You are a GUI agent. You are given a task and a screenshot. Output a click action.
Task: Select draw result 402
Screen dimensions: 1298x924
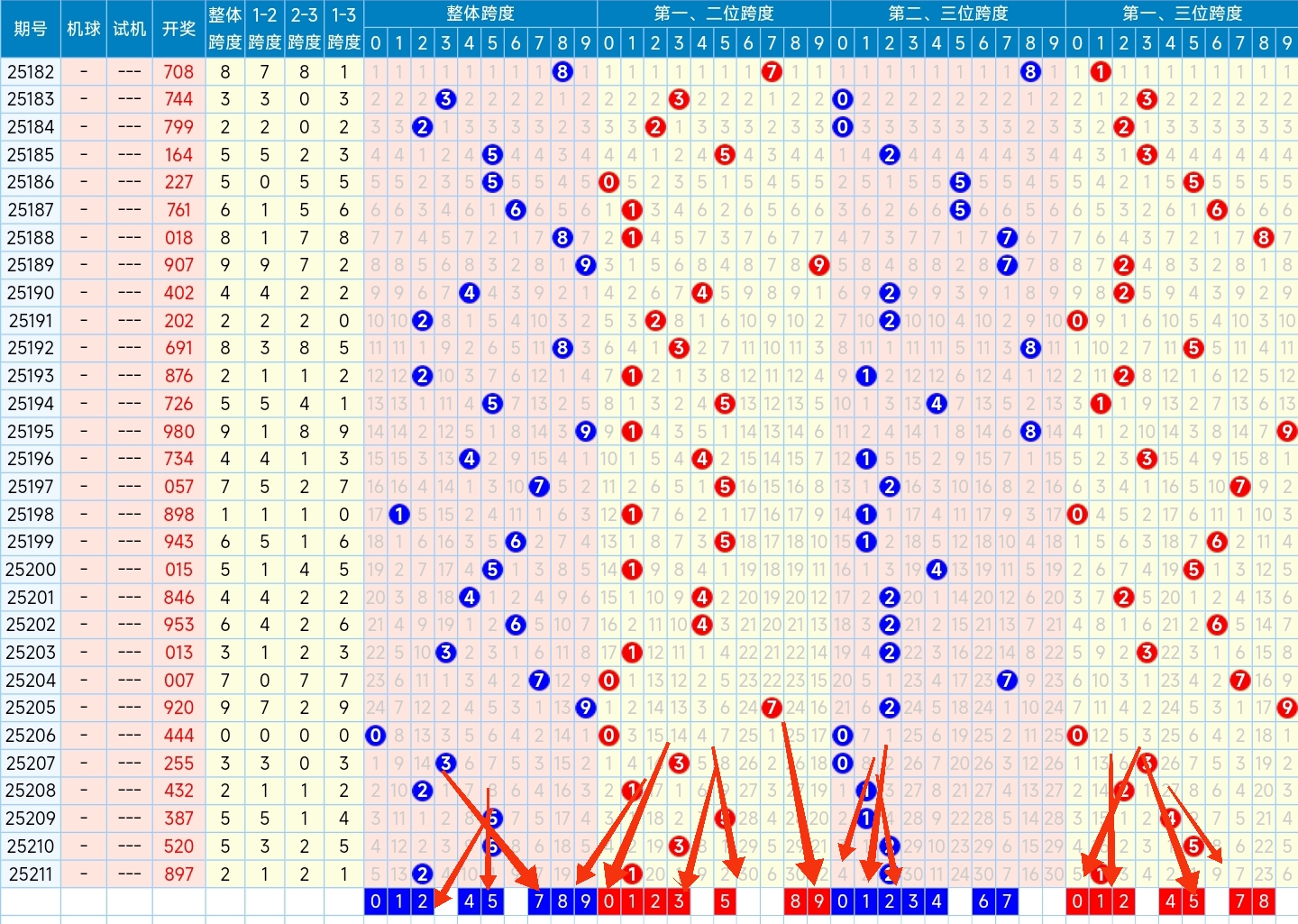[178, 293]
